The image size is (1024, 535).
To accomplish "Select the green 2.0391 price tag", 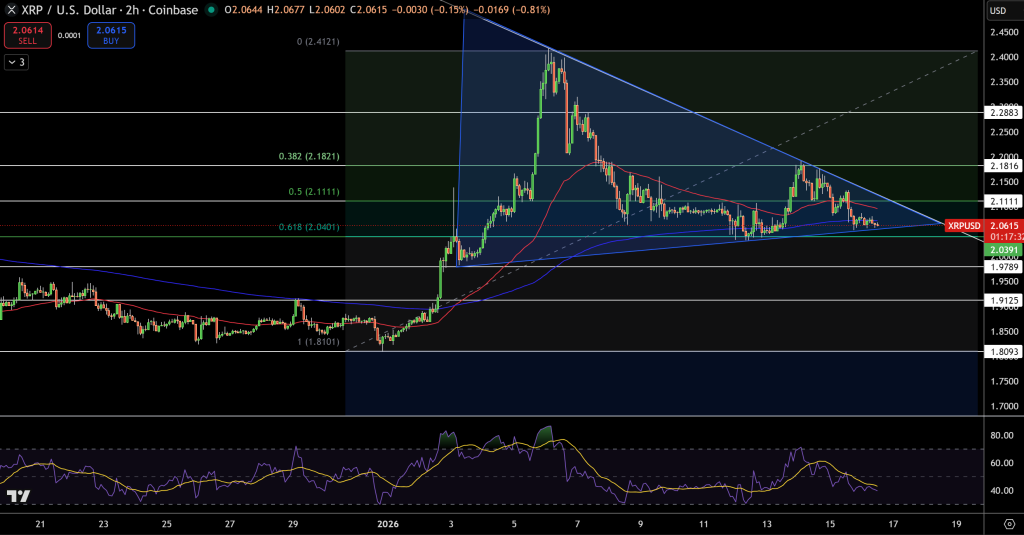I will pos(1004,250).
